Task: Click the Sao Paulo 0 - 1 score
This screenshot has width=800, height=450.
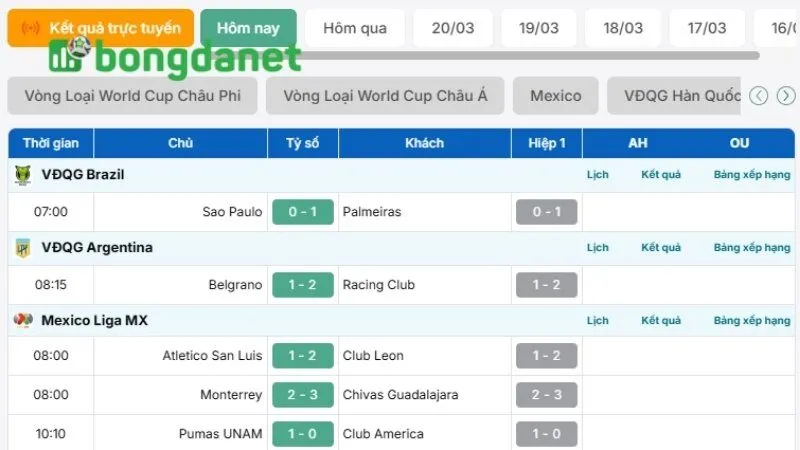Action: tap(303, 212)
